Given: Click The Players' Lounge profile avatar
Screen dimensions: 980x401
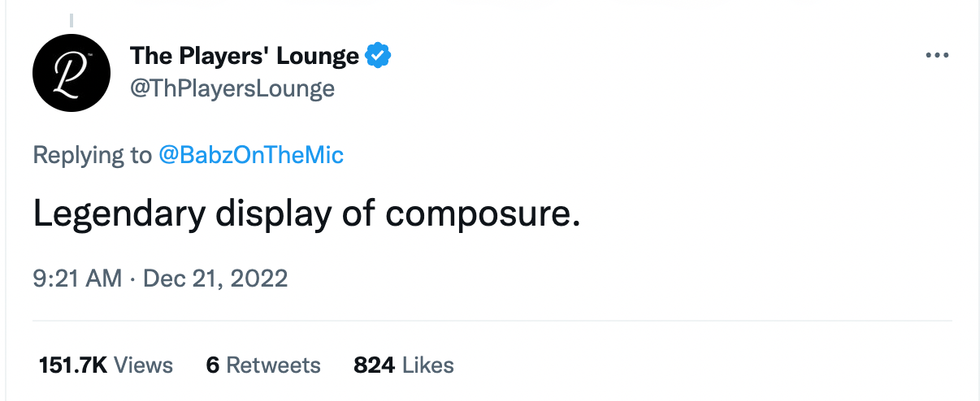Looking at the screenshot, I should point(70,72).
